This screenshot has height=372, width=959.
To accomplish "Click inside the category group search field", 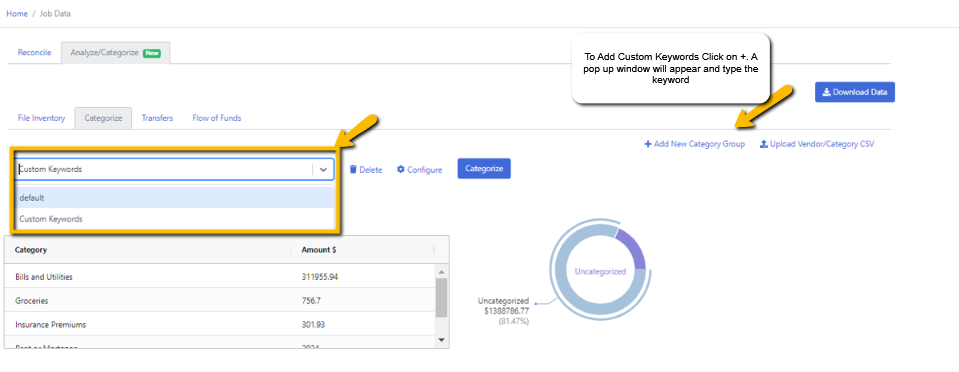I will point(164,169).
